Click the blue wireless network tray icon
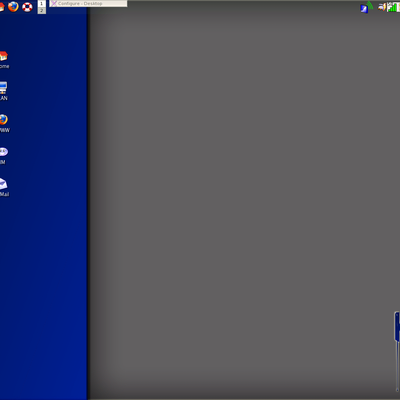The image size is (400, 400). (x=366, y=7)
